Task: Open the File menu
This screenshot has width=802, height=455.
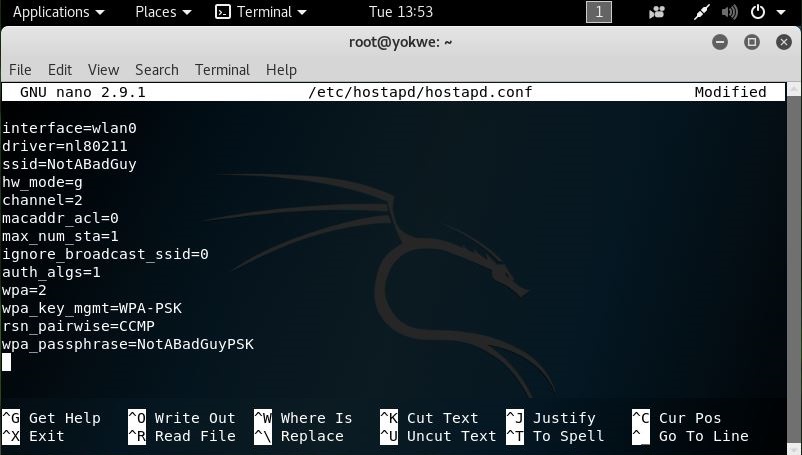Action: pyautogui.click(x=20, y=70)
